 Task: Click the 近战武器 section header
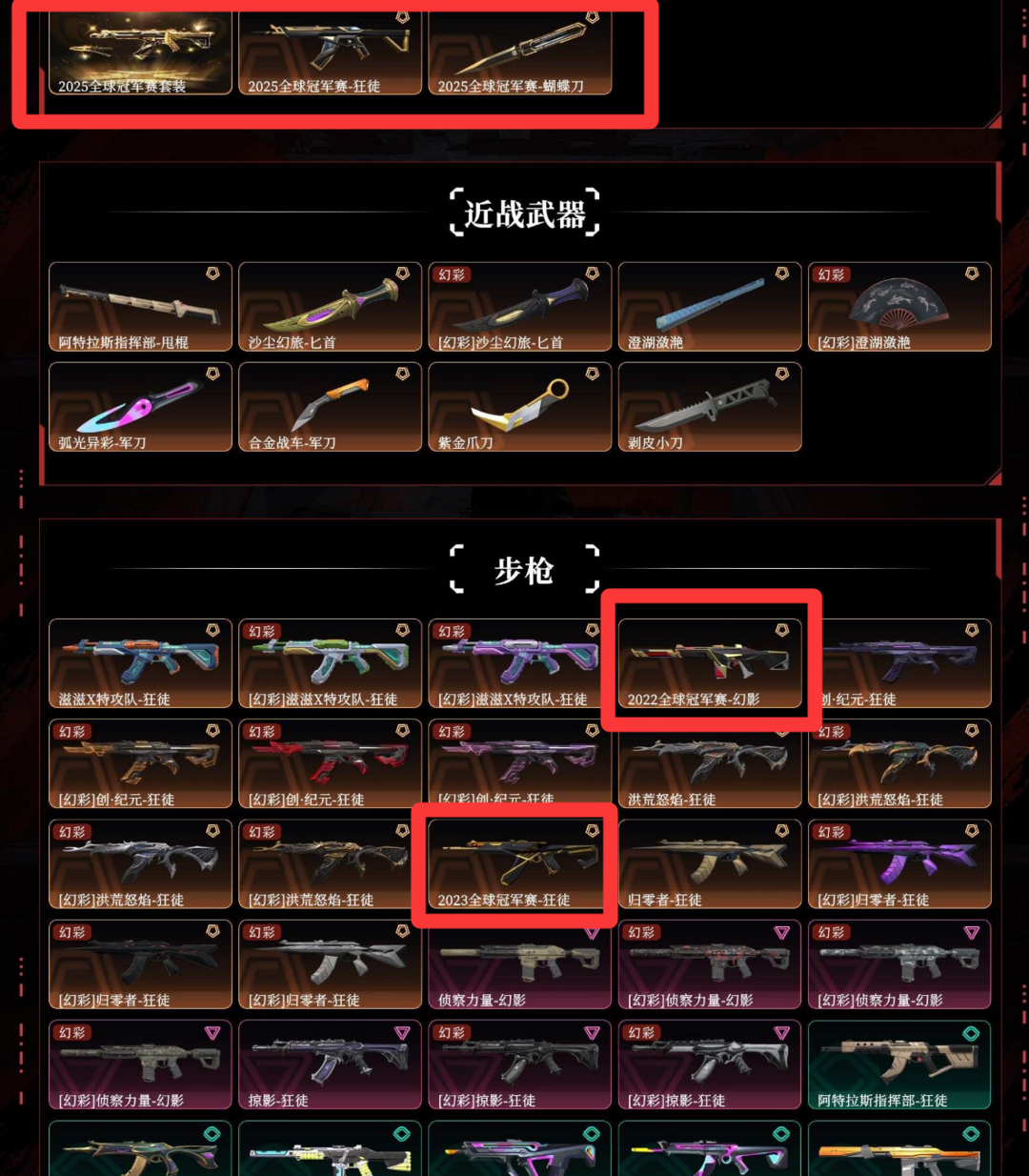pyautogui.click(x=524, y=213)
